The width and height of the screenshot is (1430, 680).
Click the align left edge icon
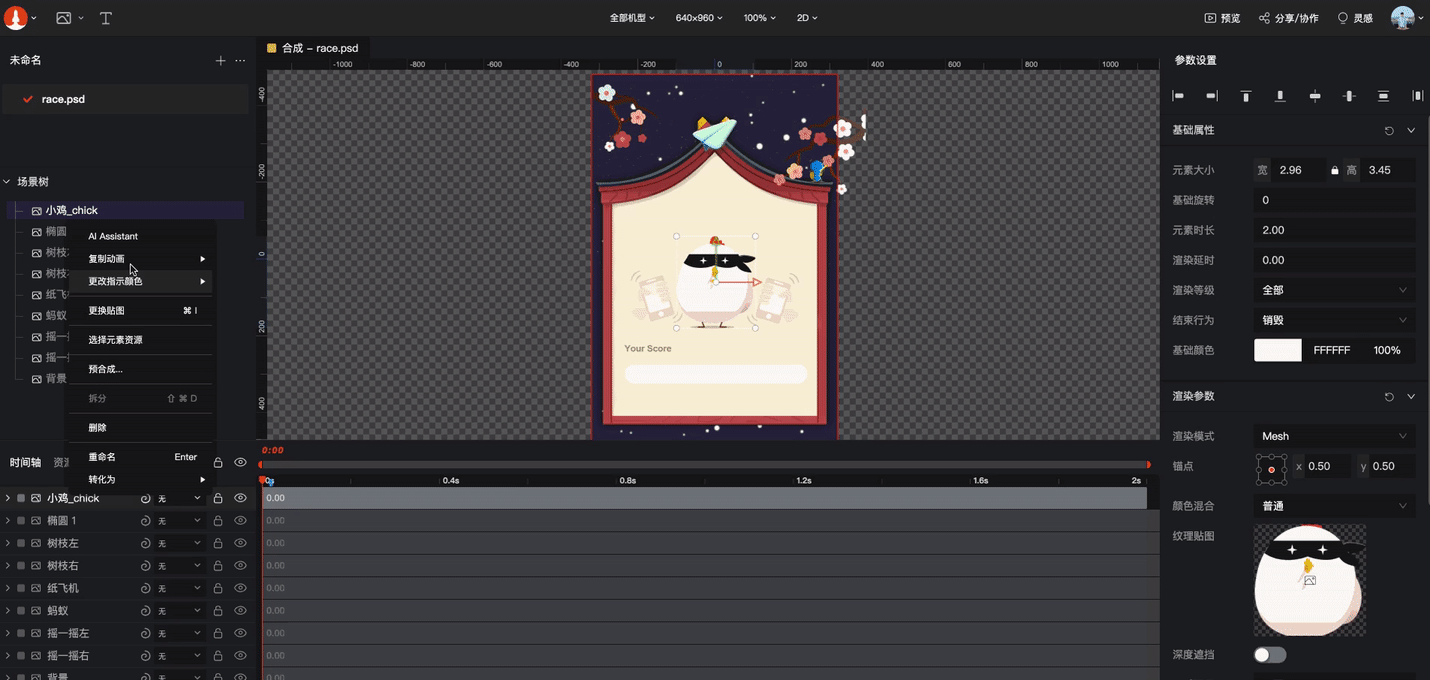(x=1179, y=96)
